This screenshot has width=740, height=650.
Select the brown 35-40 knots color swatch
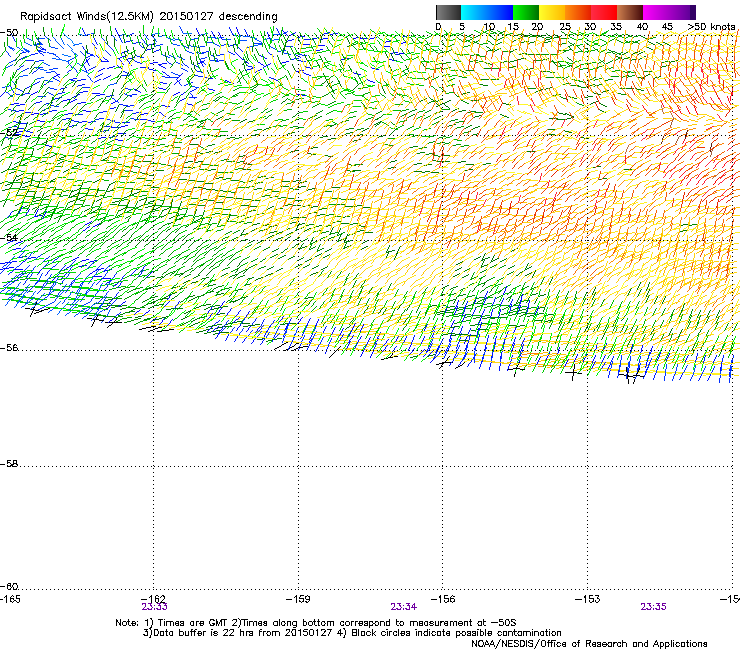(x=630, y=12)
